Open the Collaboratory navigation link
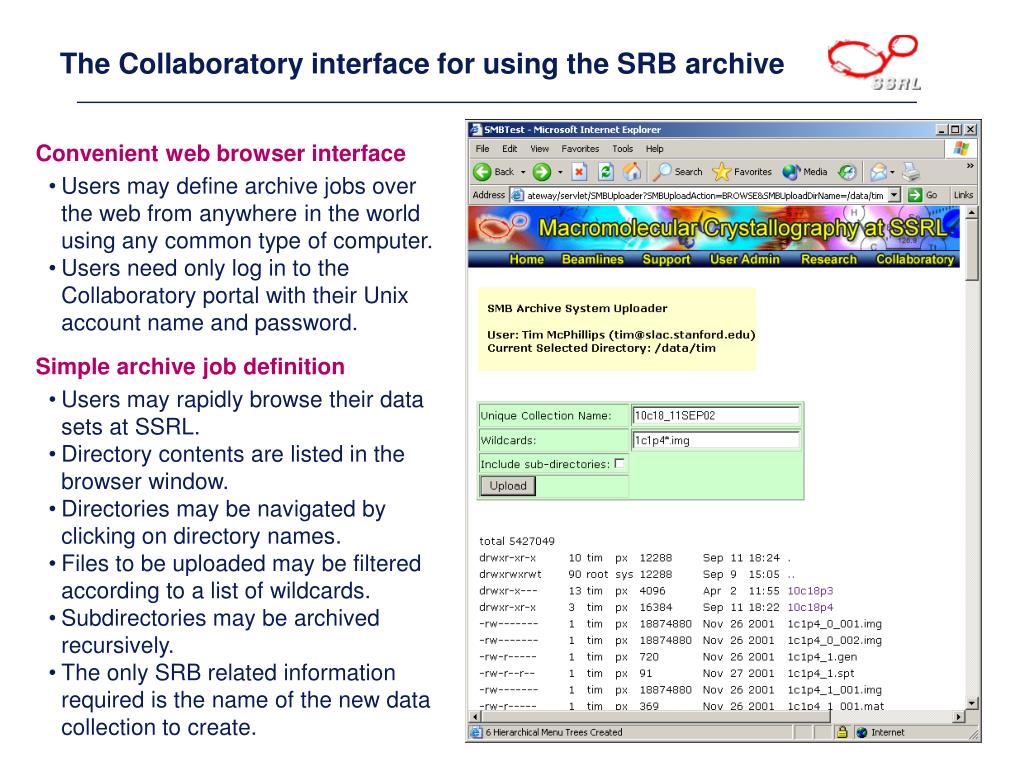The width and height of the screenshot is (1024, 768). (x=915, y=259)
